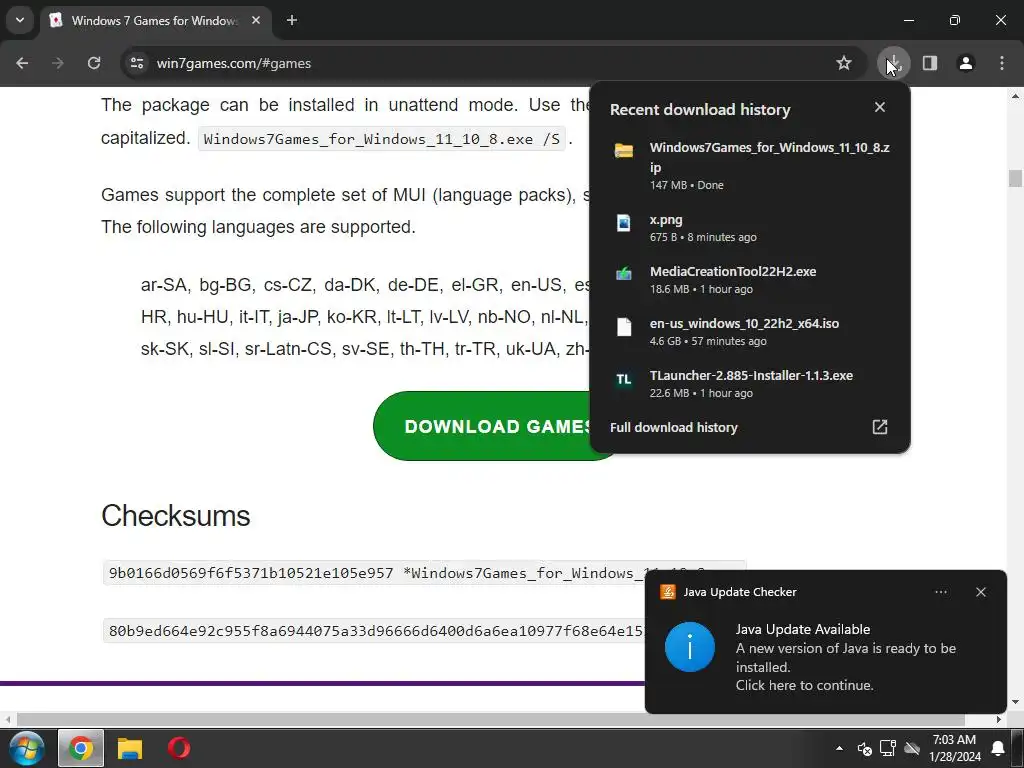Click the ISO blank file icon
Screen dimensions: 1024x768
point(624,327)
